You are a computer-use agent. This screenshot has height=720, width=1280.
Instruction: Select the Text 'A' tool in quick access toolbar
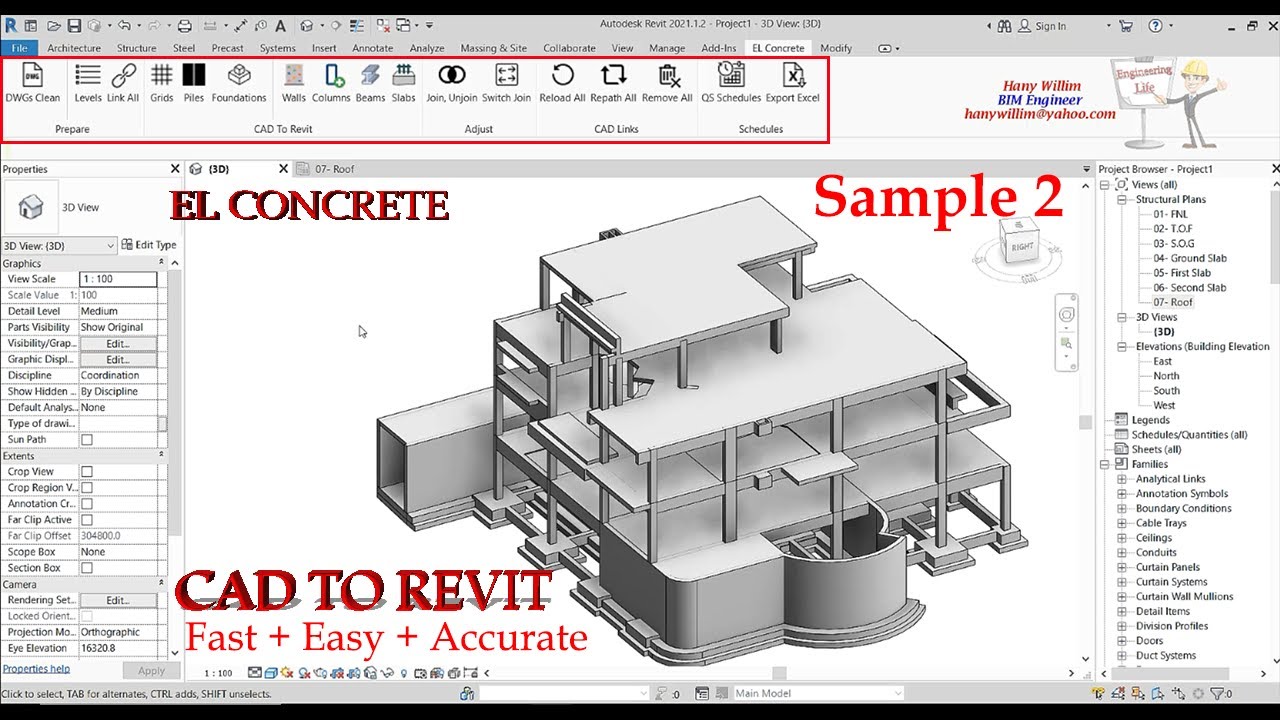281,25
